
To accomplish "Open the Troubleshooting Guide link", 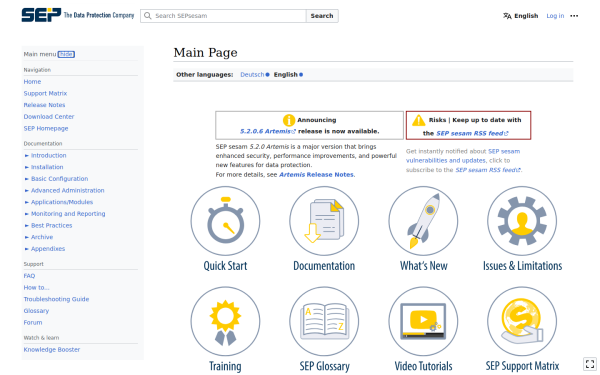I will point(56,299).
